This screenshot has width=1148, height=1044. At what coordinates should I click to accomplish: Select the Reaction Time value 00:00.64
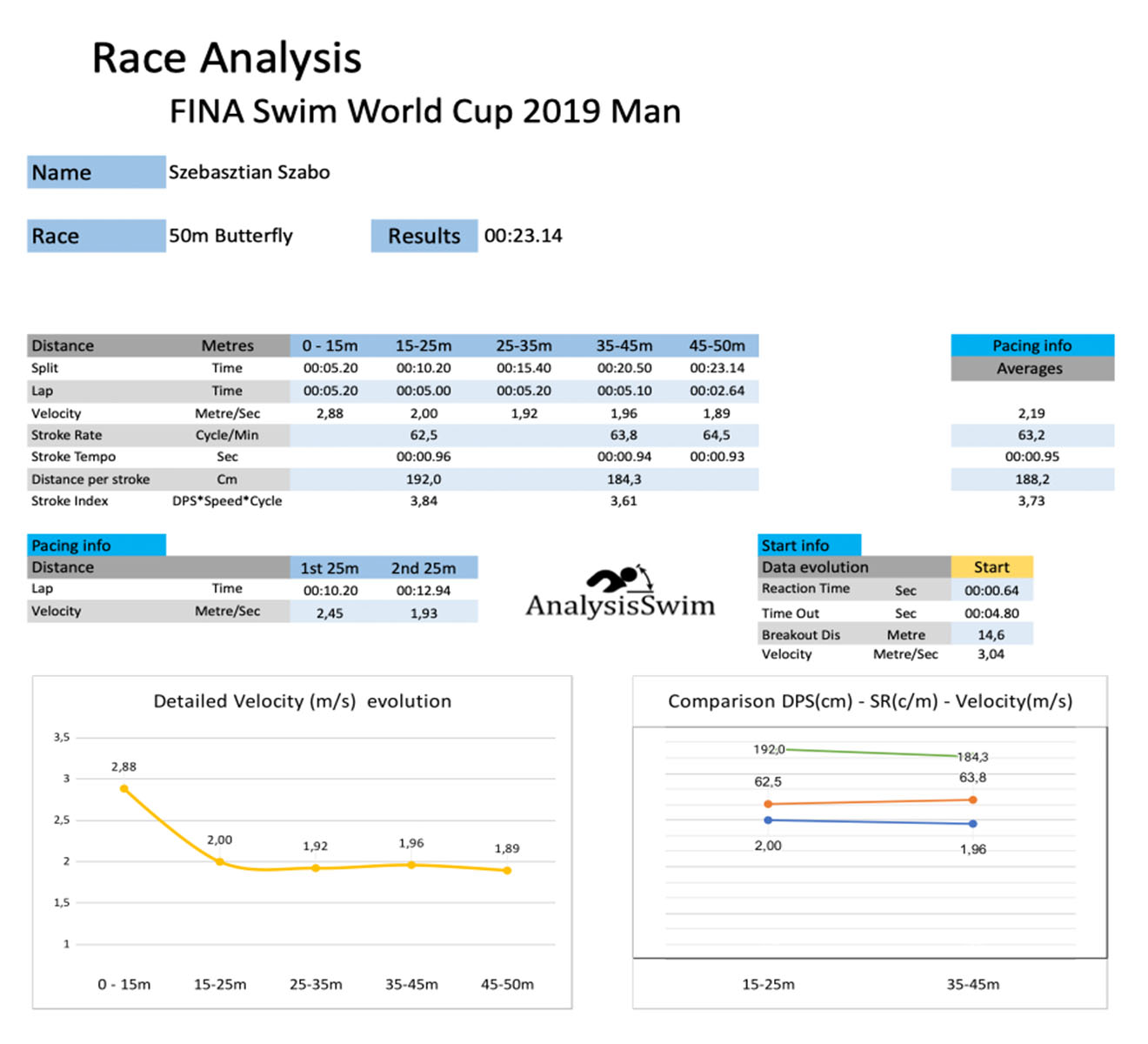[991, 590]
